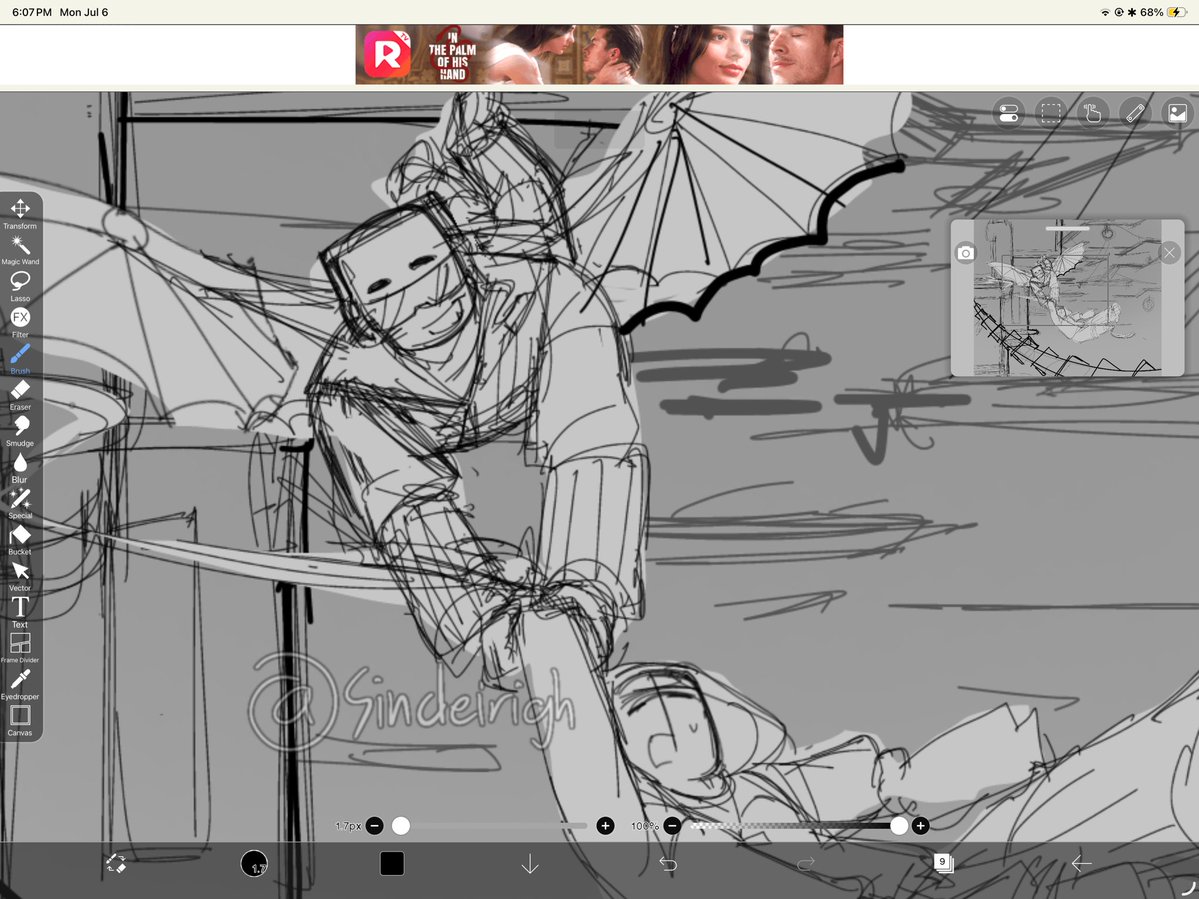Decrease opacity with minus button

point(672,826)
